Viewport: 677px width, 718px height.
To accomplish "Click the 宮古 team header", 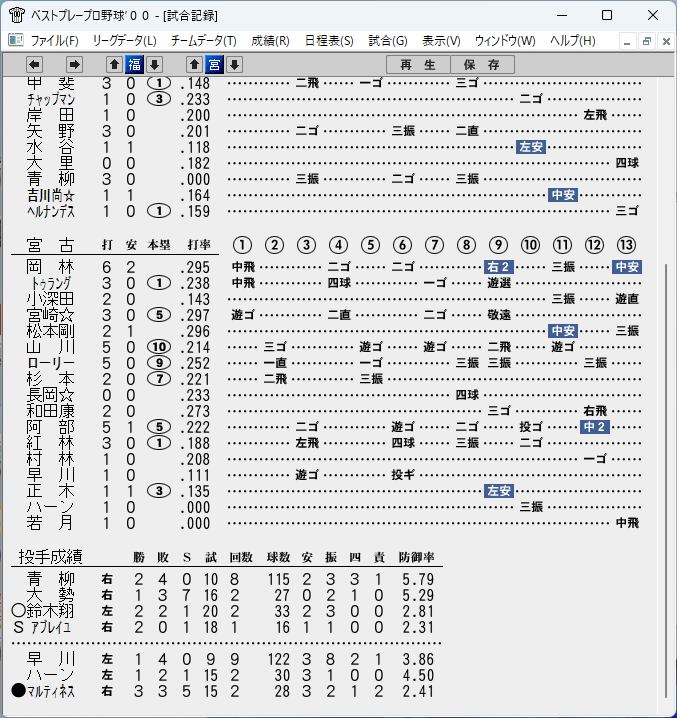I will 50,245.
